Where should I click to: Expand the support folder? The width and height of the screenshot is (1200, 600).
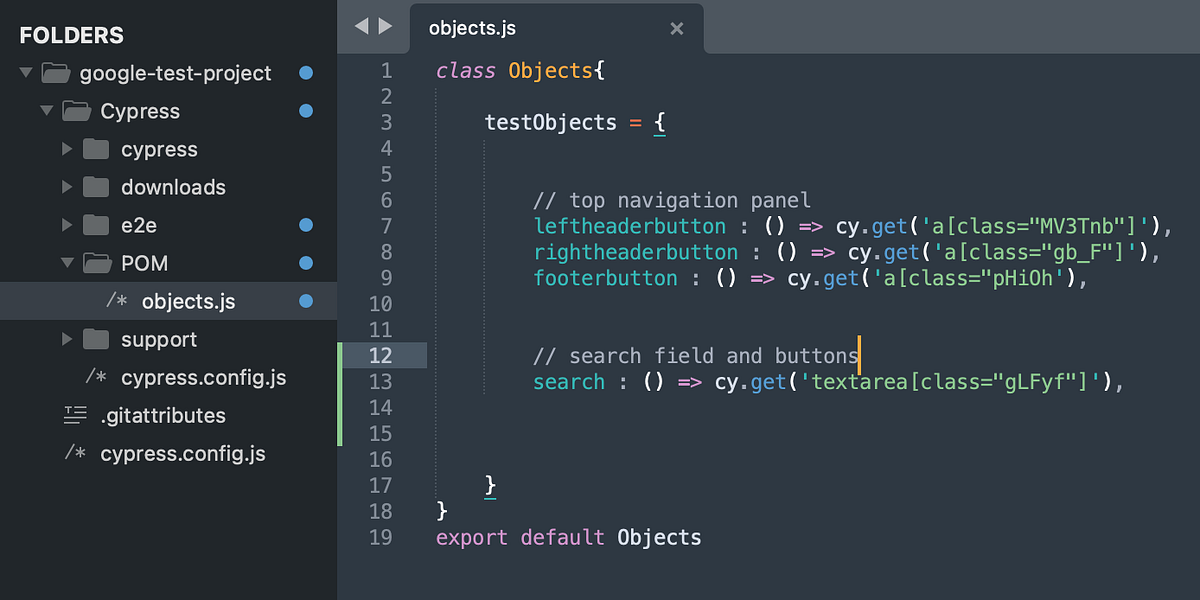coord(67,339)
